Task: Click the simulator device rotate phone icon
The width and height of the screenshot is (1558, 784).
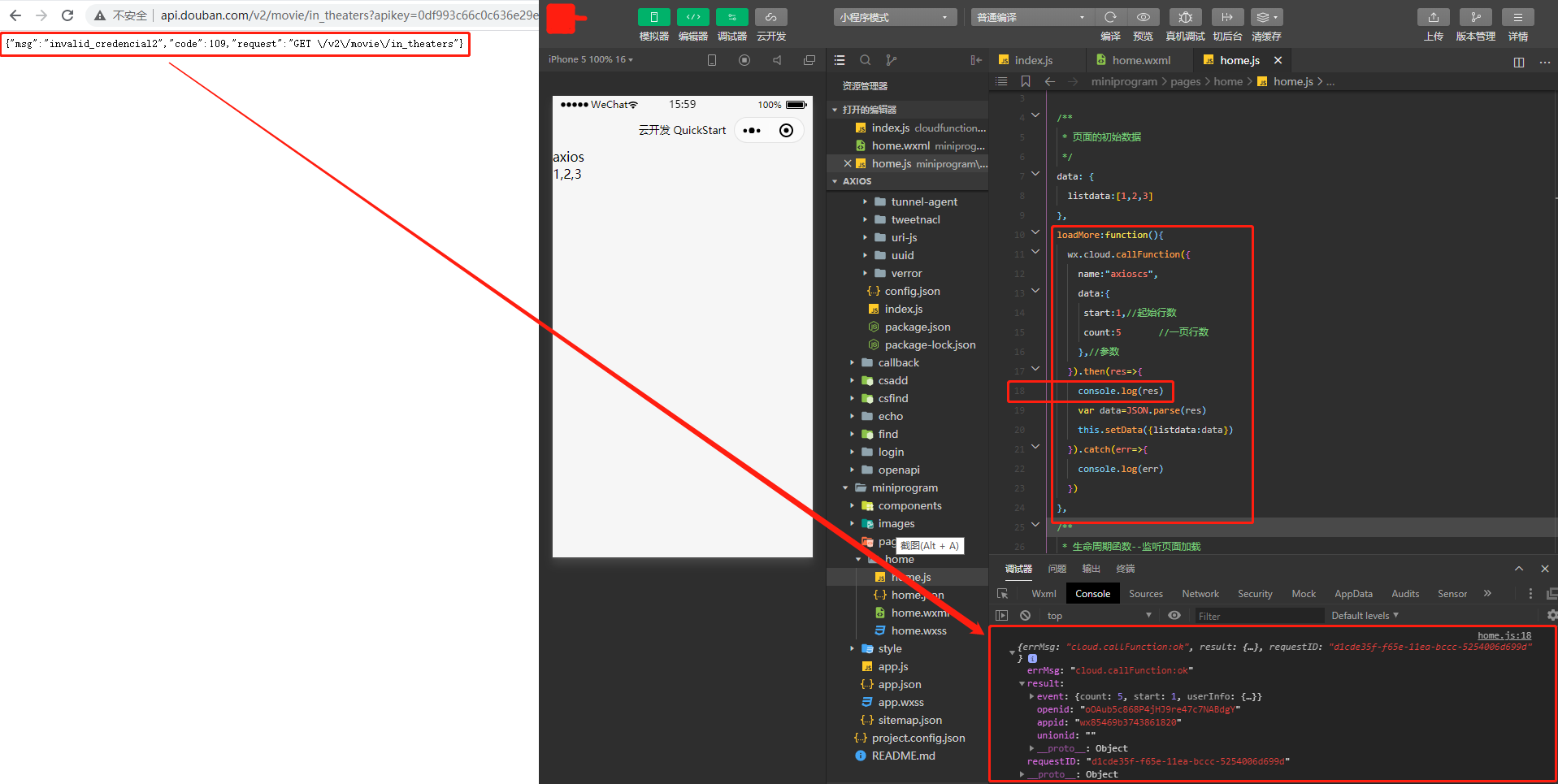Action: [x=712, y=60]
